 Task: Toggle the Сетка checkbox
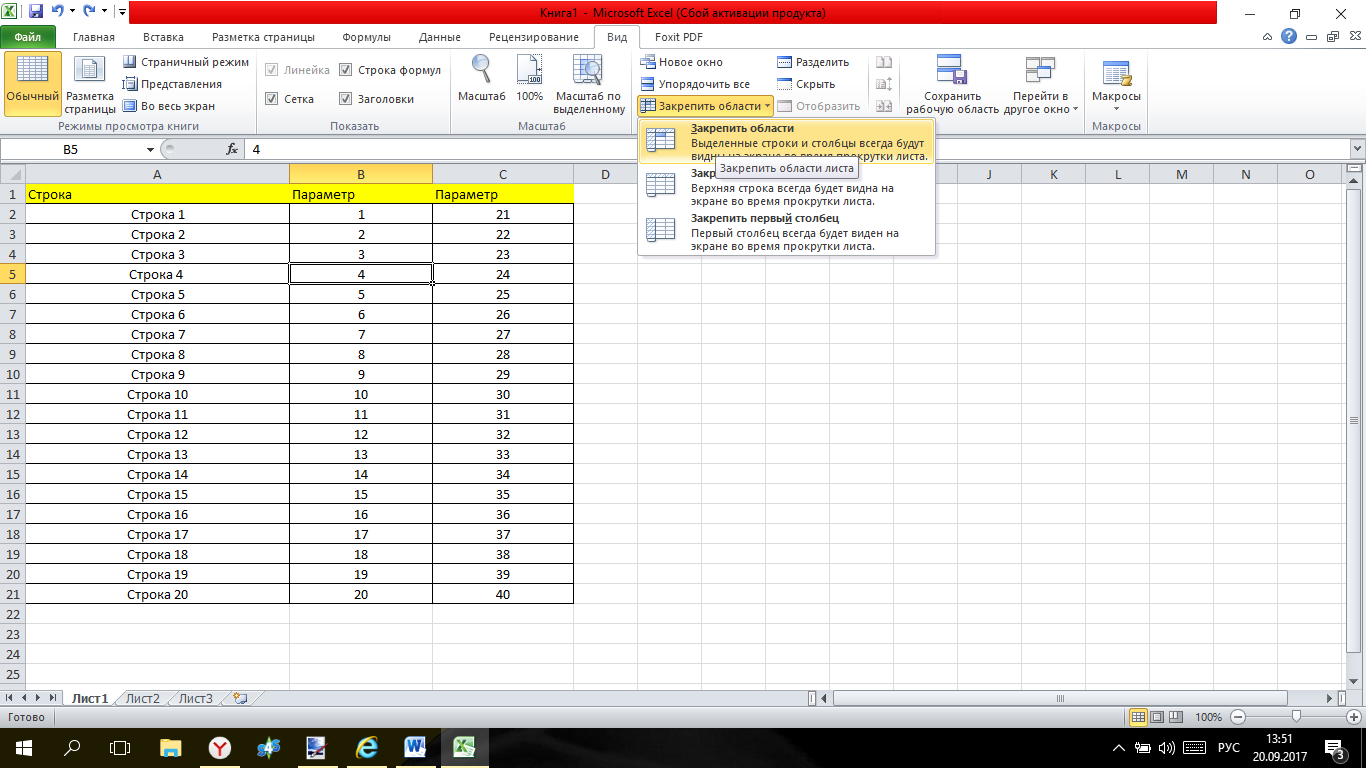[272, 99]
